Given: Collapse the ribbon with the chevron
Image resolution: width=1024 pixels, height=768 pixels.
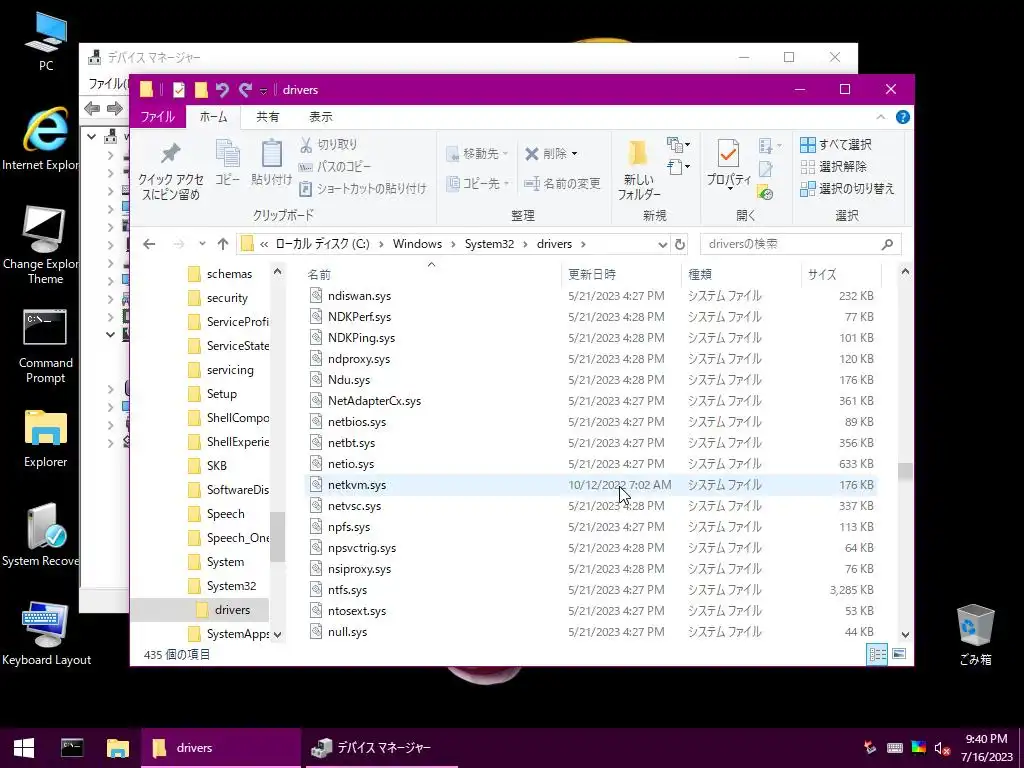Looking at the screenshot, I should [880, 117].
